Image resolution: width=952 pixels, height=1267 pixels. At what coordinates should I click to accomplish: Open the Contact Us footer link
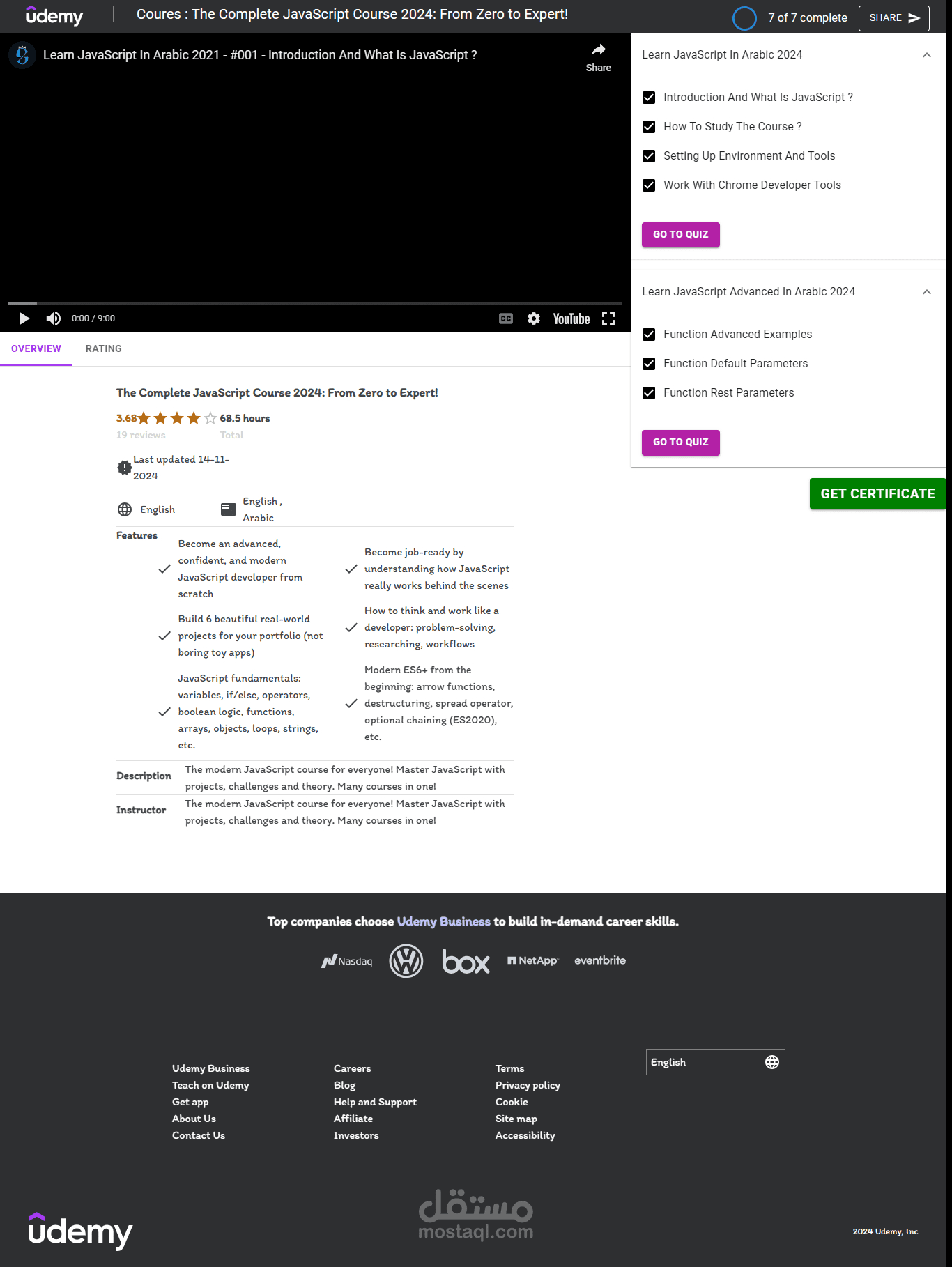click(199, 1135)
